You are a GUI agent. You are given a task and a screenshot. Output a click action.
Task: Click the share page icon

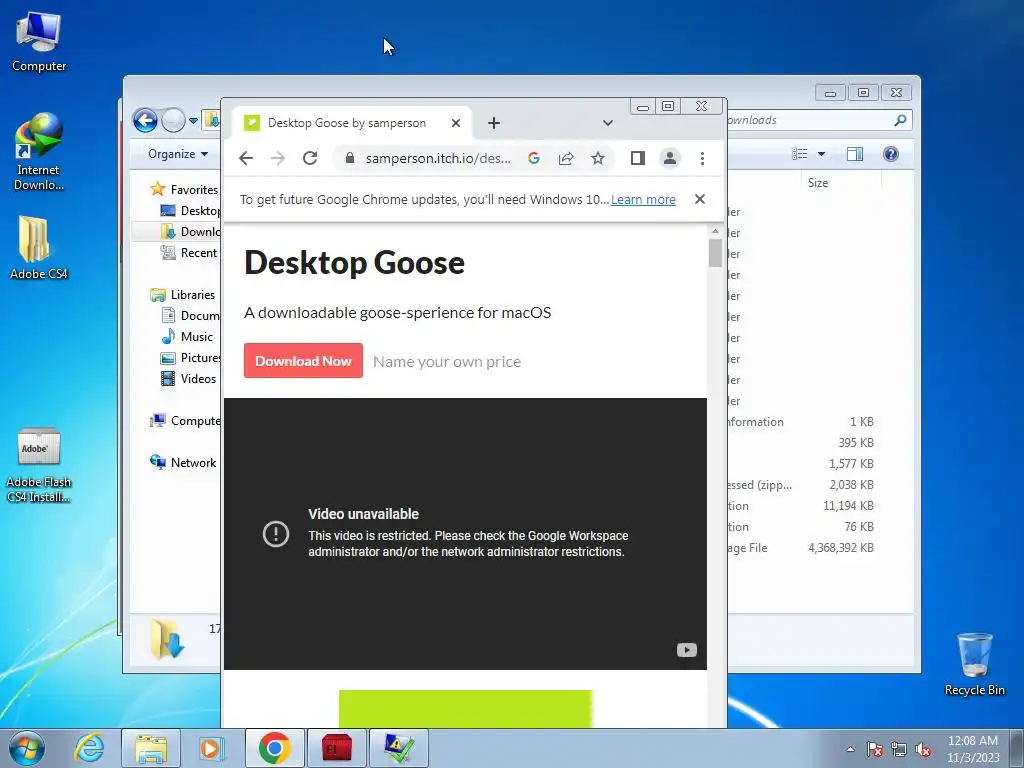coord(566,158)
